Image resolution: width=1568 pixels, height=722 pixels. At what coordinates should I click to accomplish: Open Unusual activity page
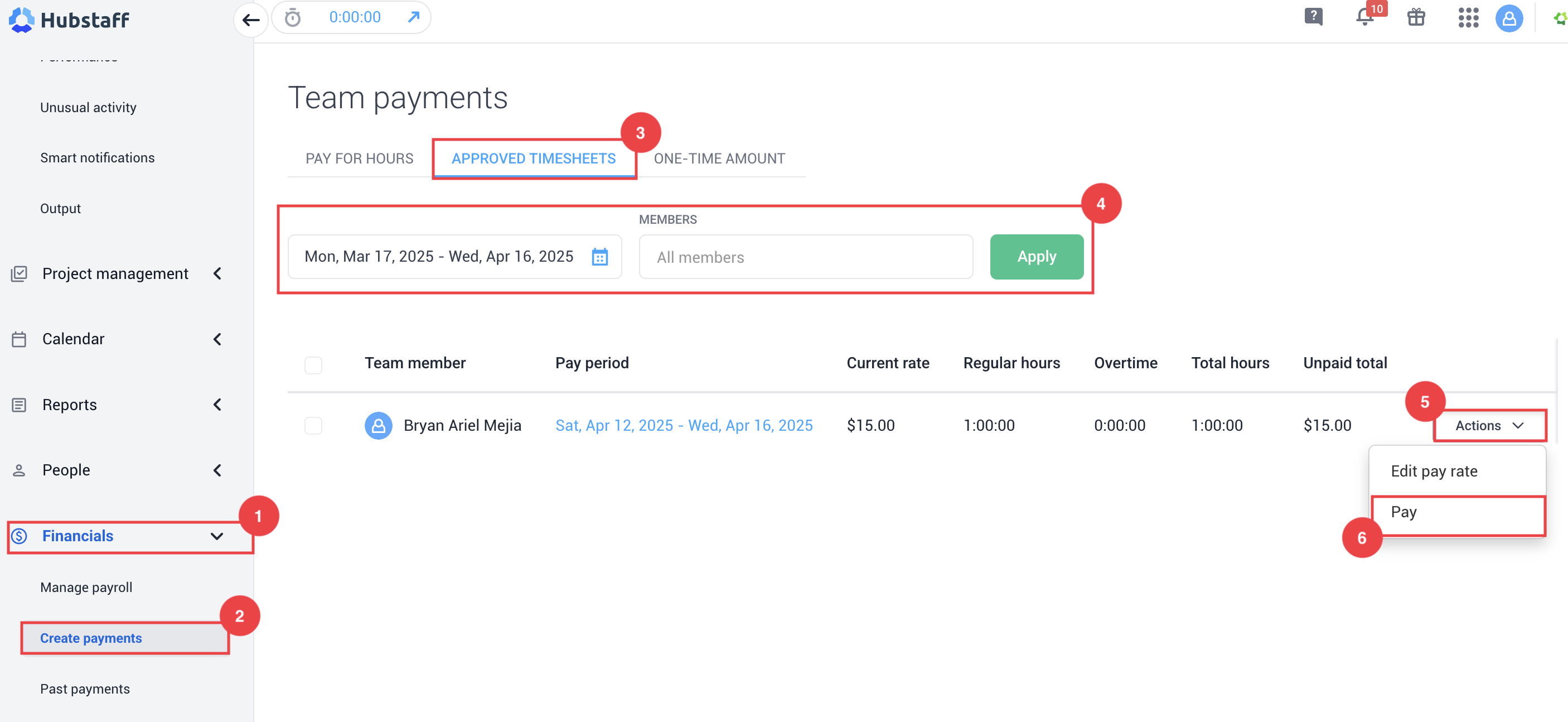(x=88, y=108)
